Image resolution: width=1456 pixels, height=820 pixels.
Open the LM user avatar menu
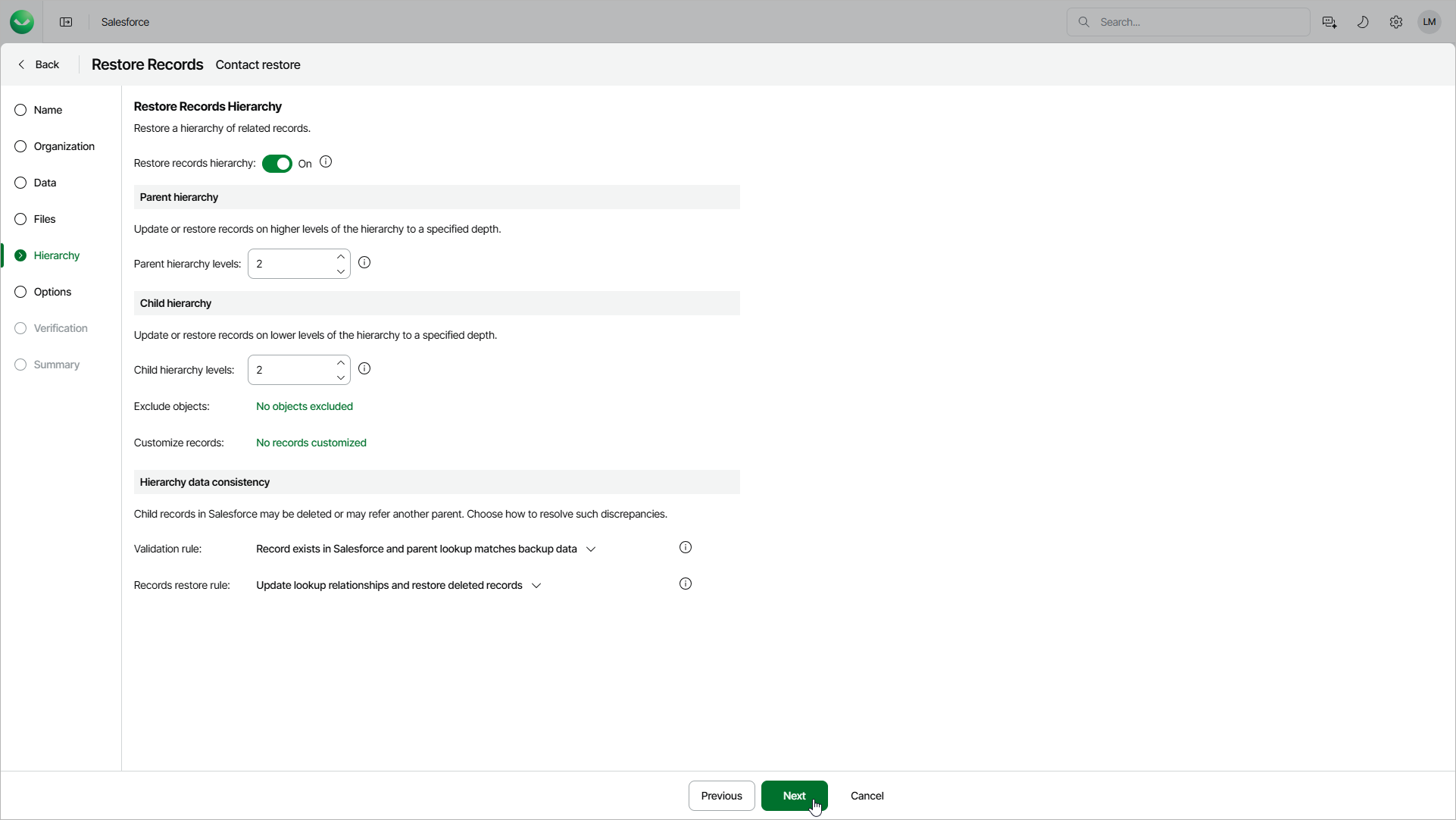[x=1429, y=22]
